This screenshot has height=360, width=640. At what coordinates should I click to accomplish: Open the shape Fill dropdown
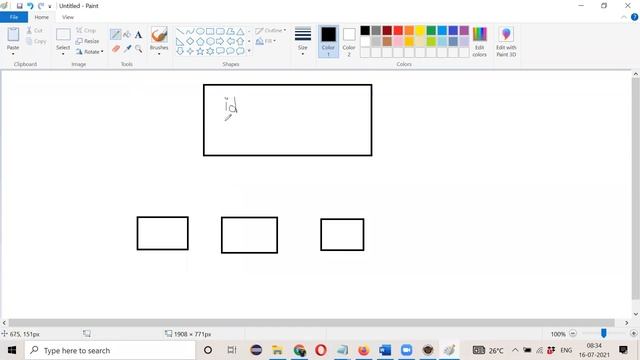tap(266, 41)
